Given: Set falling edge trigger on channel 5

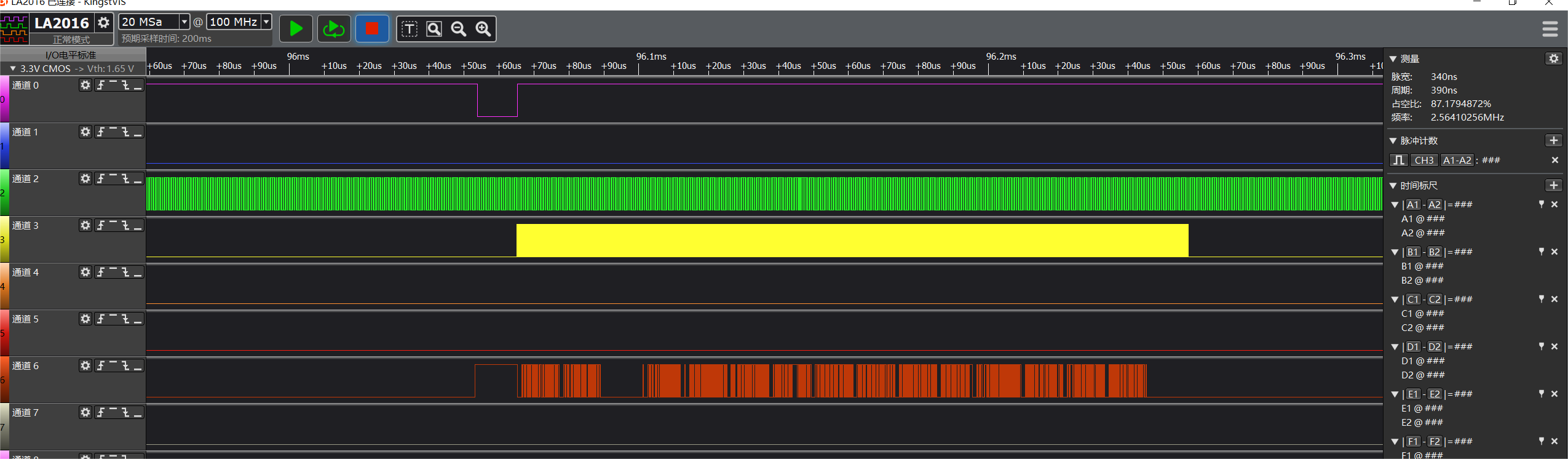Looking at the screenshot, I should 125,319.
